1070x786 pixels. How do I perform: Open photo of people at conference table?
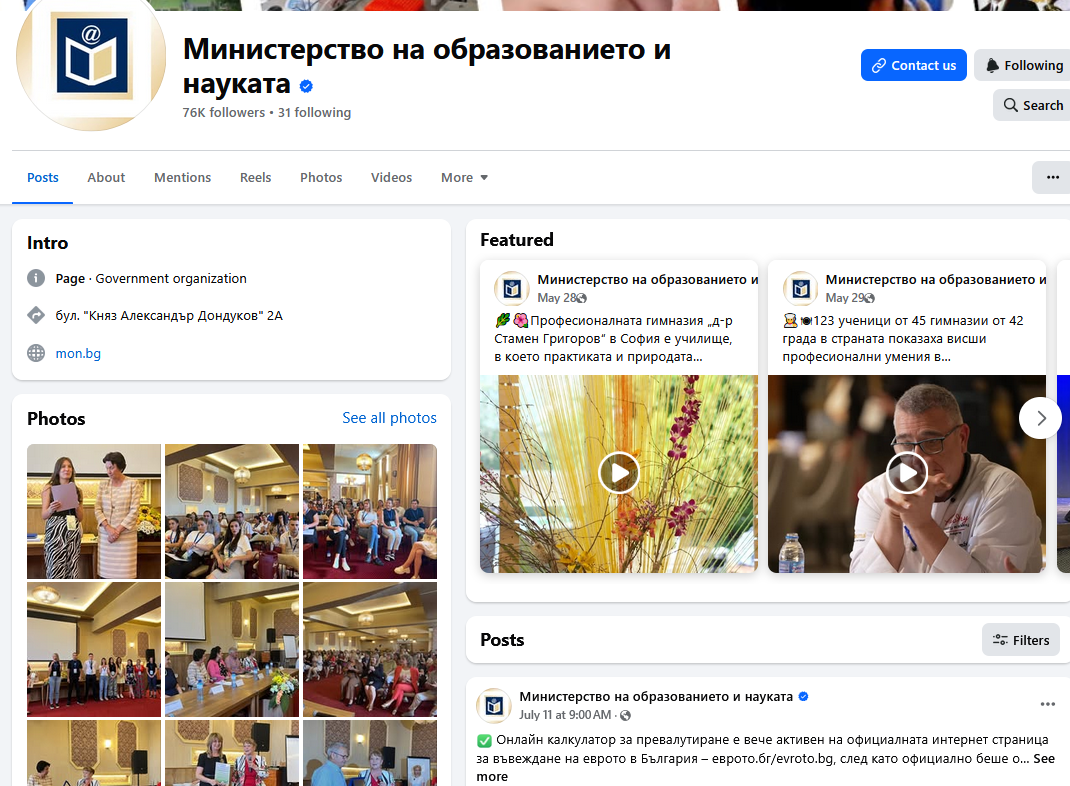[x=232, y=650]
